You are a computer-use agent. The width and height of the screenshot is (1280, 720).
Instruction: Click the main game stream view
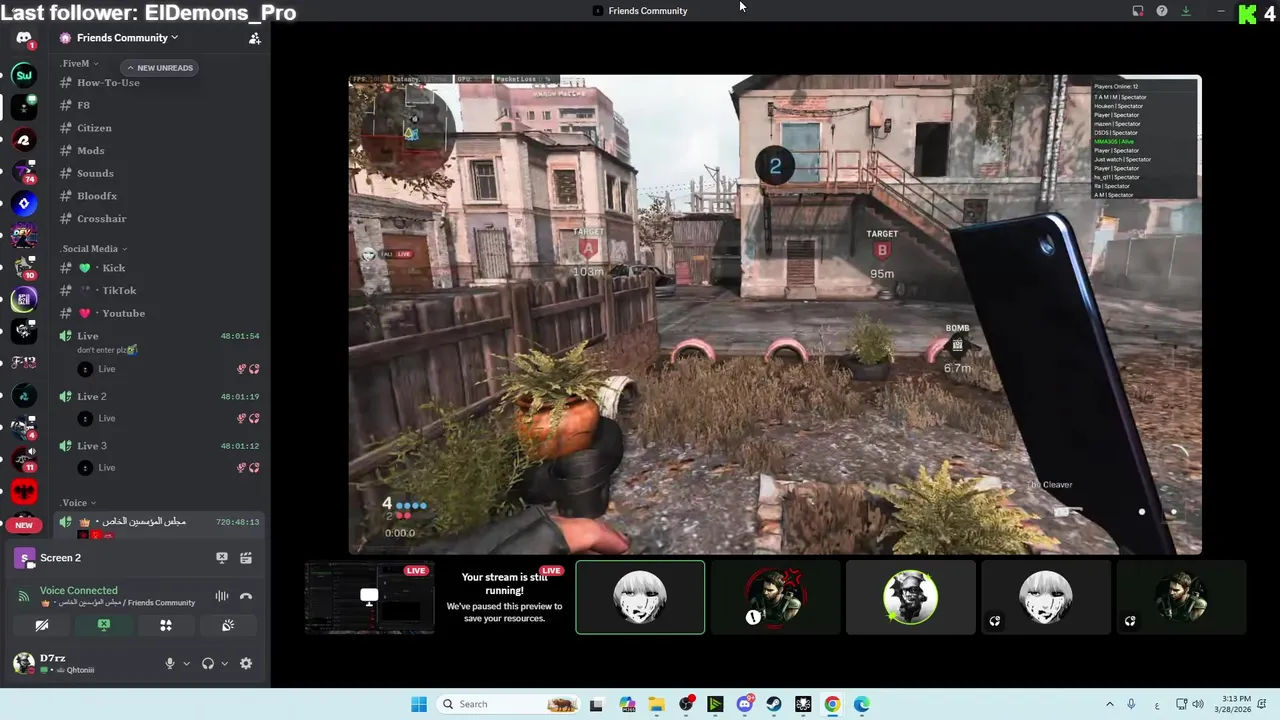pos(775,314)
